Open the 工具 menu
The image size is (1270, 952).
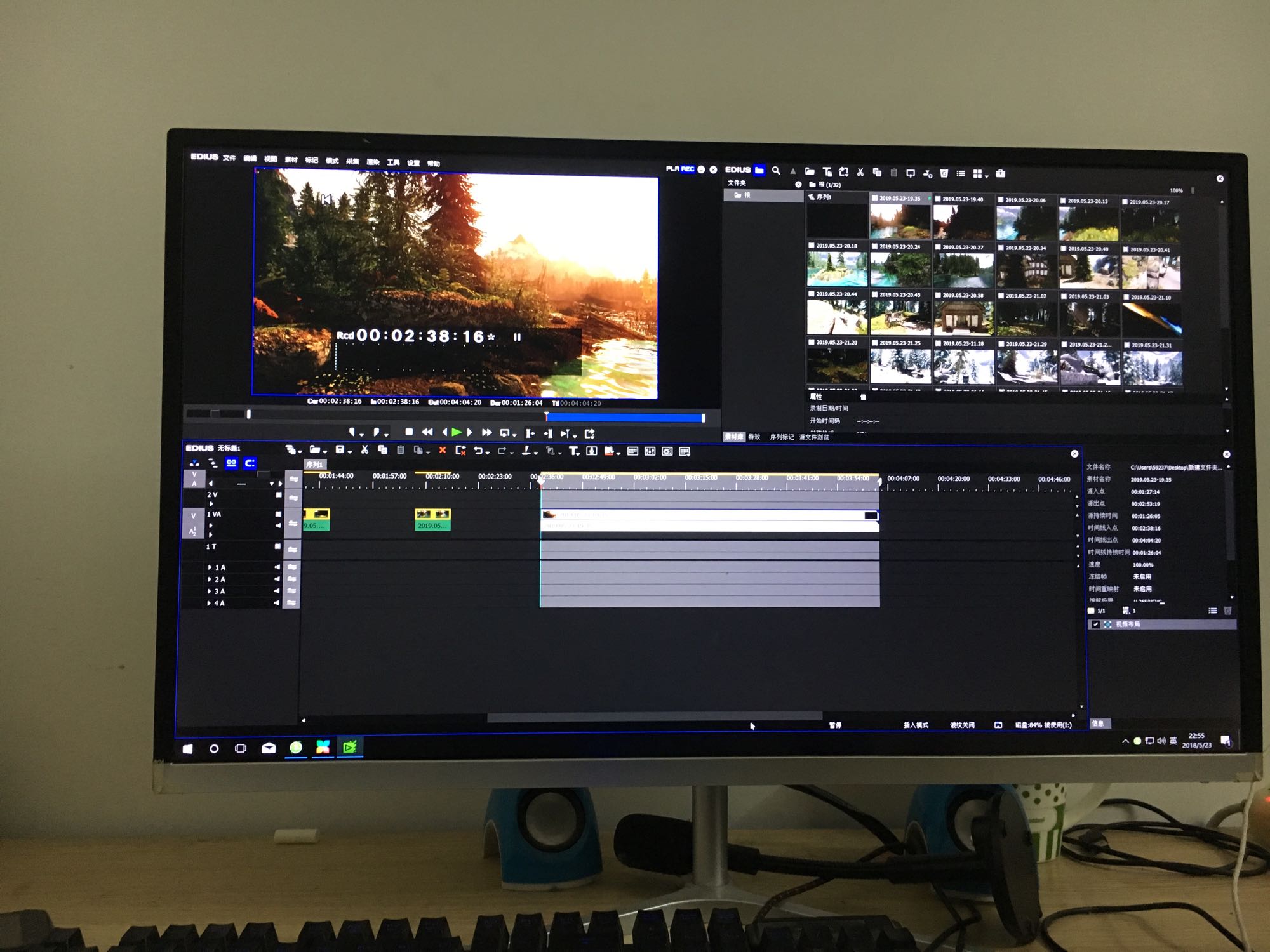(393, 162)
